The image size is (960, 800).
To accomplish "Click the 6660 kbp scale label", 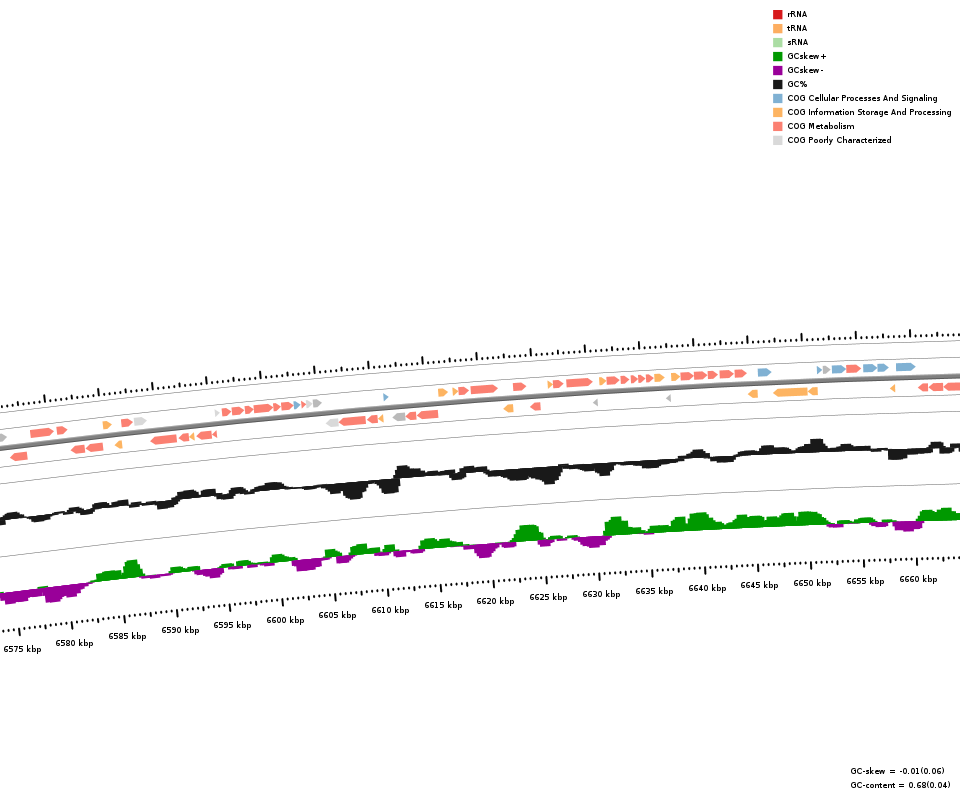I will 918,579.
